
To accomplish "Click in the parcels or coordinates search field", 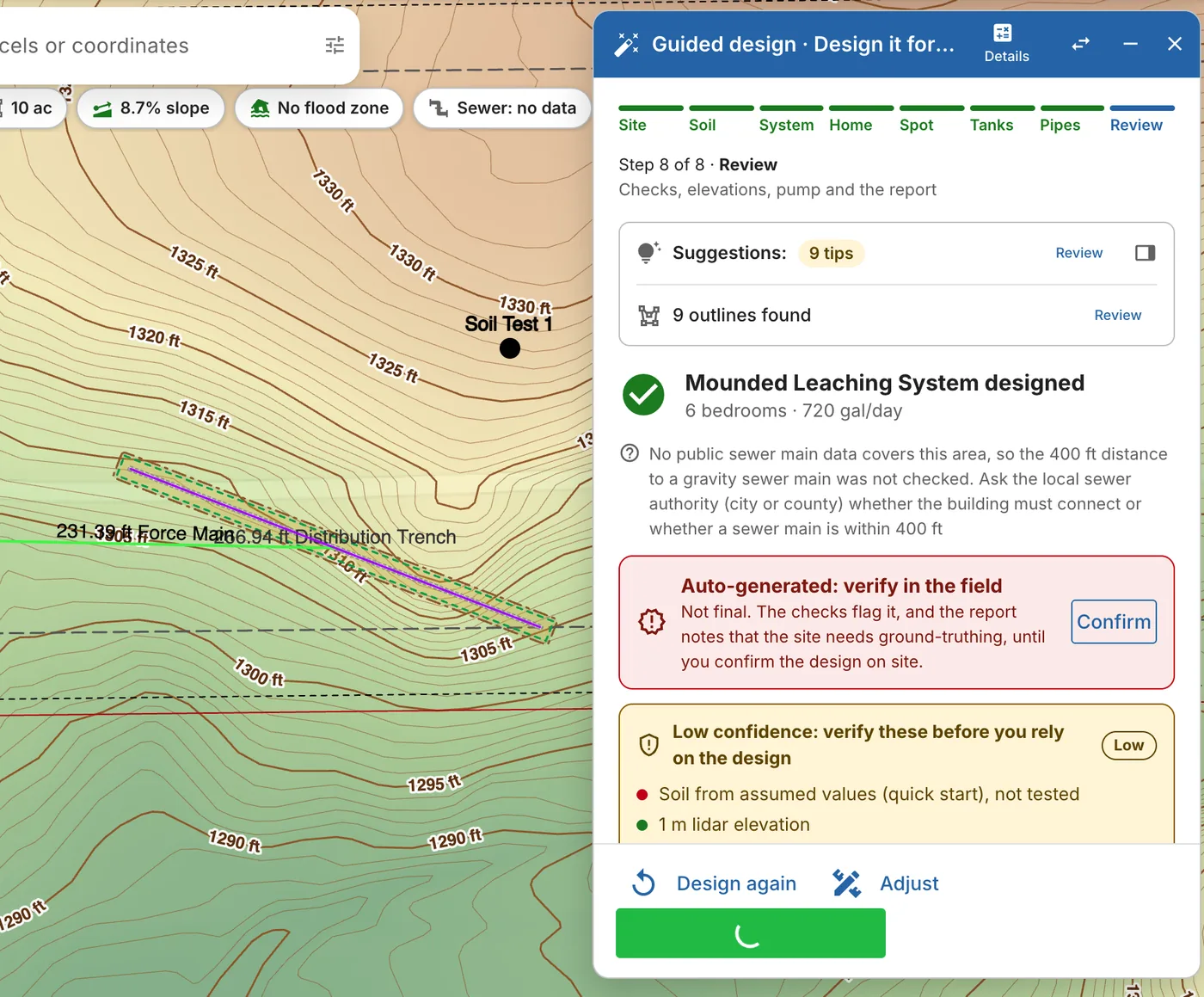I will click(x=155, y=46).
